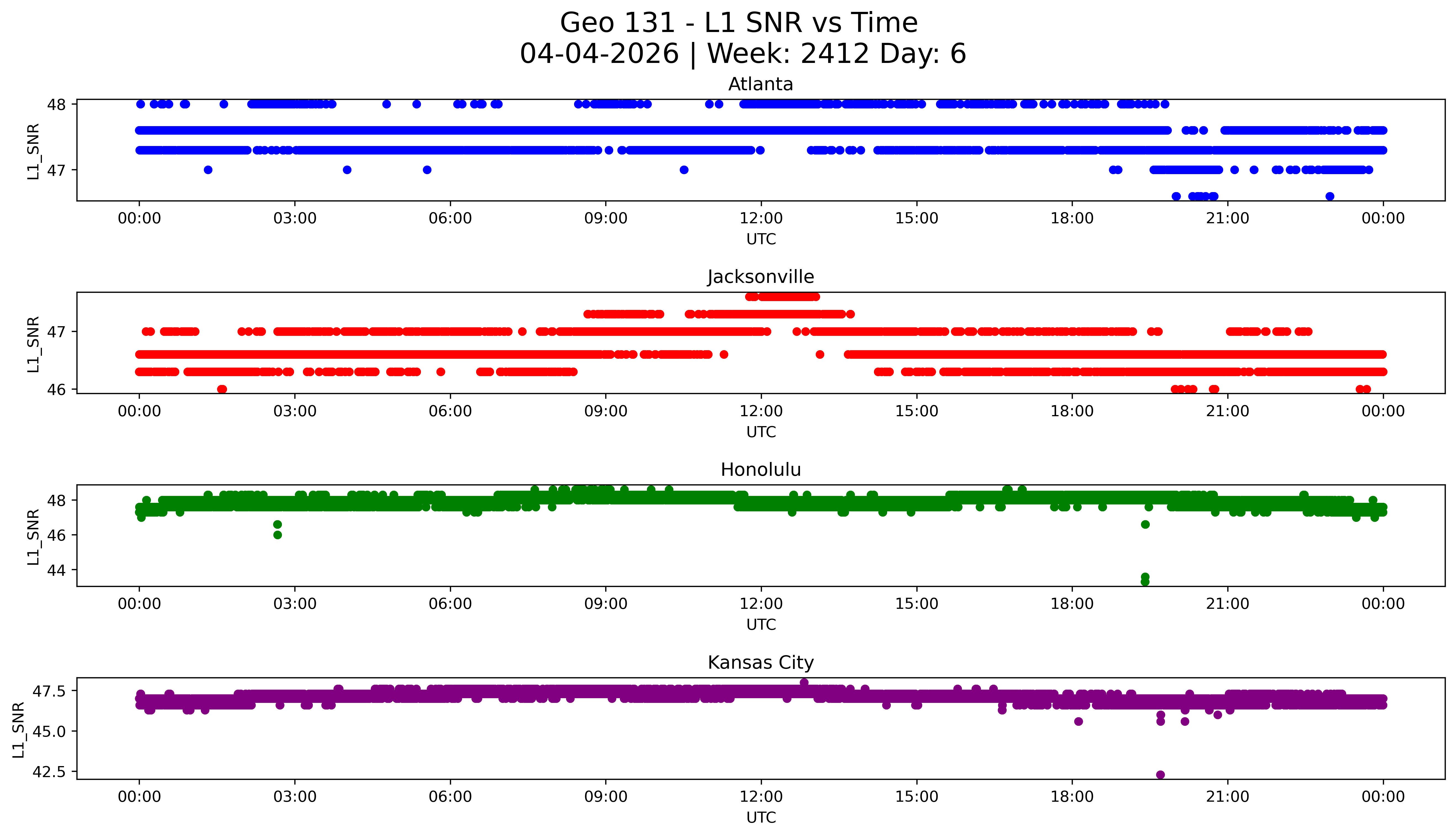1456x837 pixels.
Task: Click the 21:00 tick label under Kansas City plot
Action: point(1227,797)
